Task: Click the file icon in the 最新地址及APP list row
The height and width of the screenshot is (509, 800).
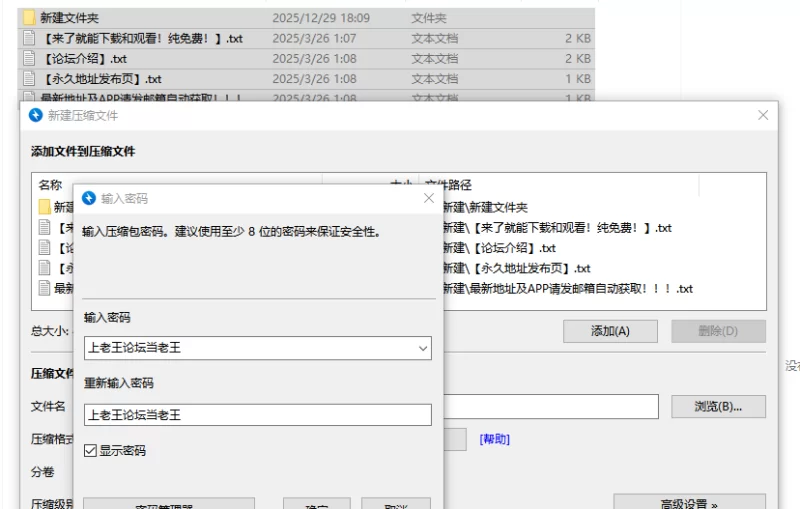Action: click(44, 289)
